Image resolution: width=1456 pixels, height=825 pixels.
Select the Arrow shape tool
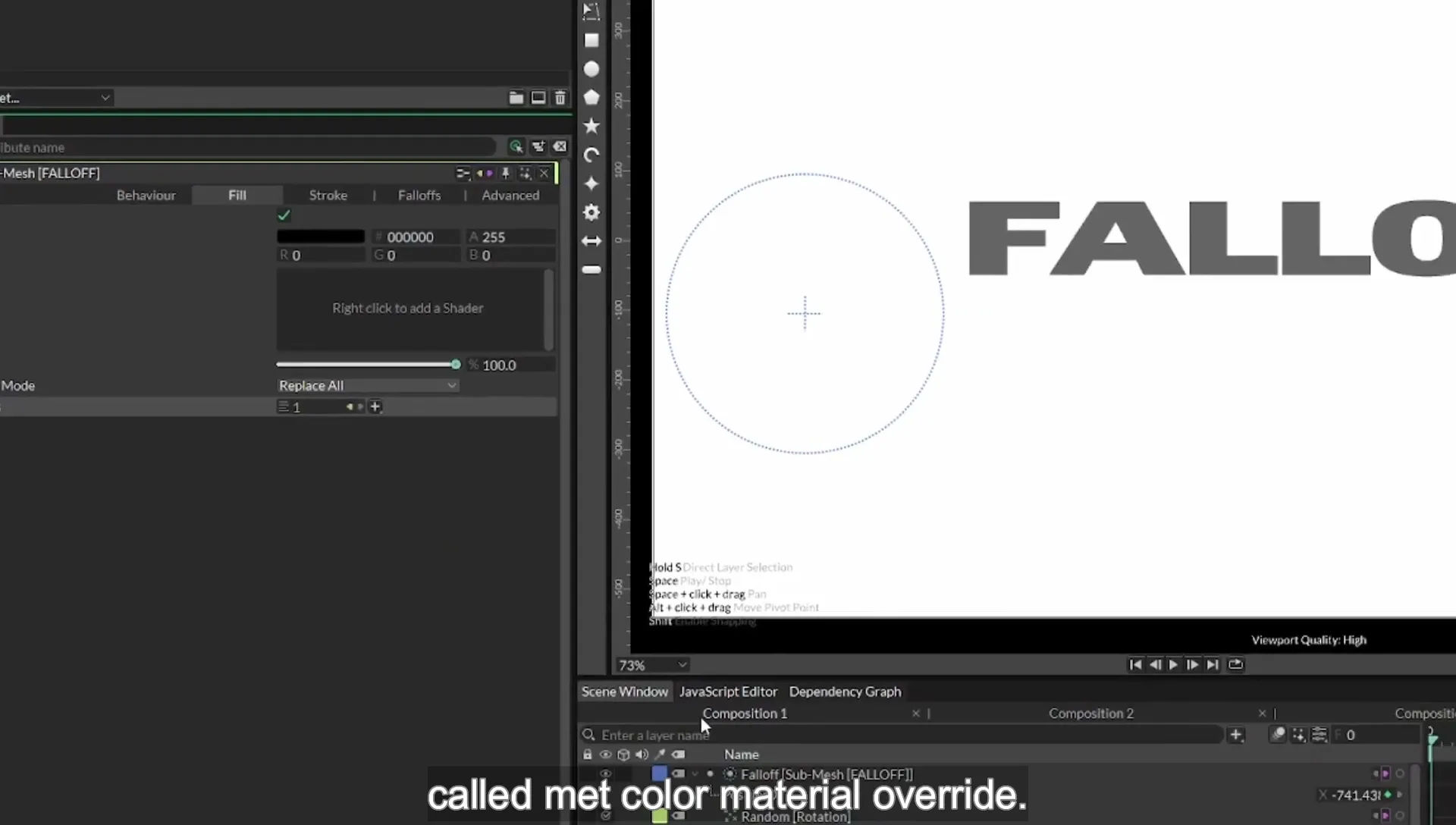(591, 241)
